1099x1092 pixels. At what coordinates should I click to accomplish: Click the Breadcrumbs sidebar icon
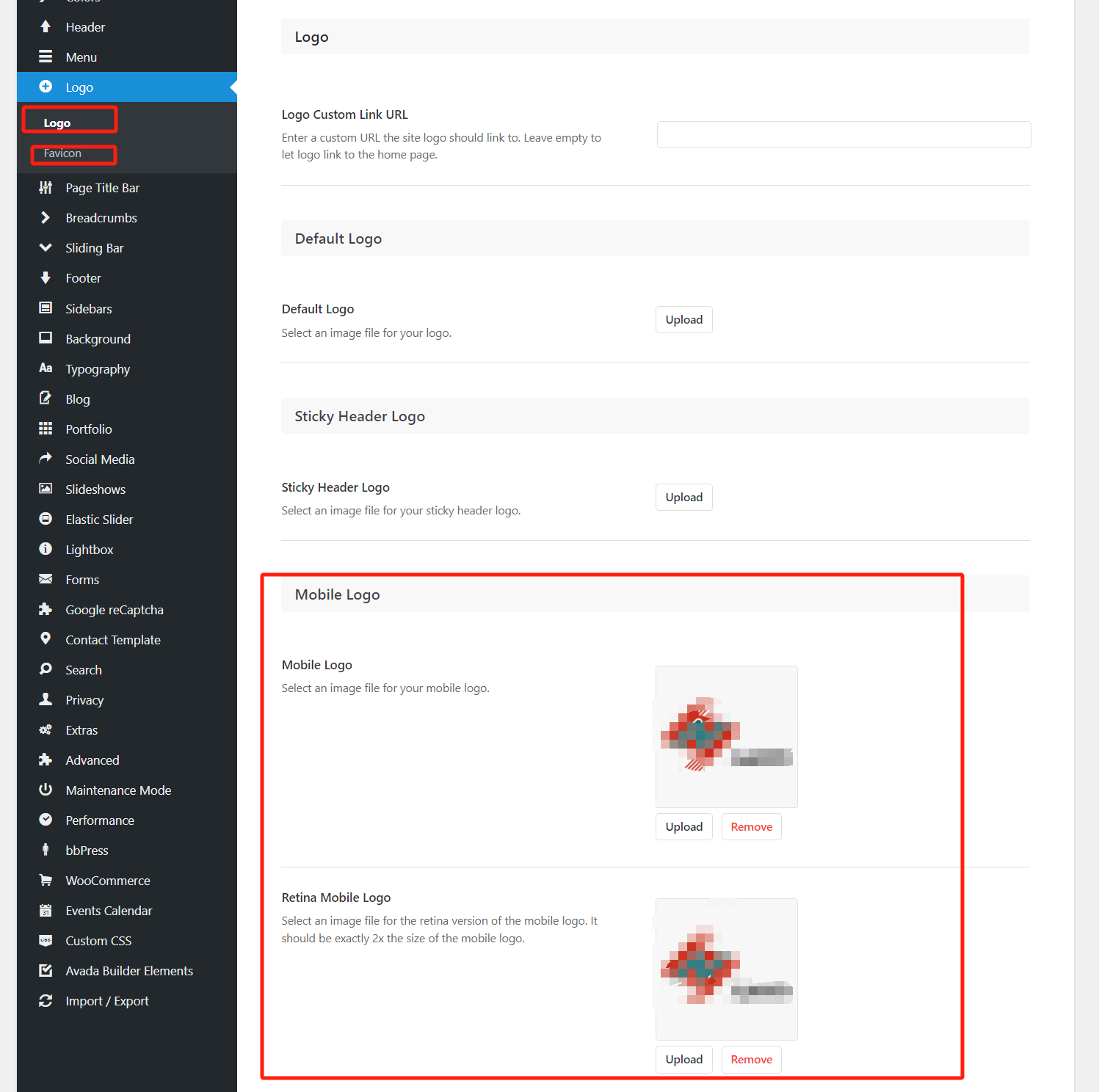click(46, 217)
